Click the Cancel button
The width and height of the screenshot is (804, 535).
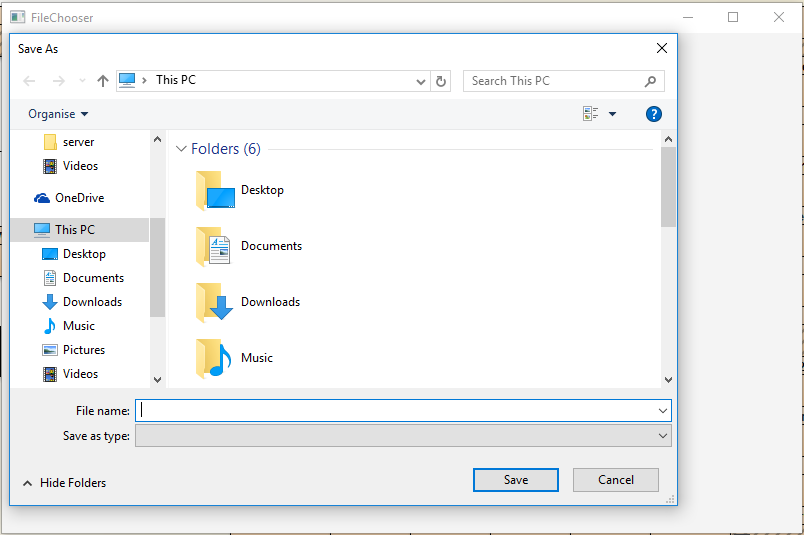coord(616,480)
